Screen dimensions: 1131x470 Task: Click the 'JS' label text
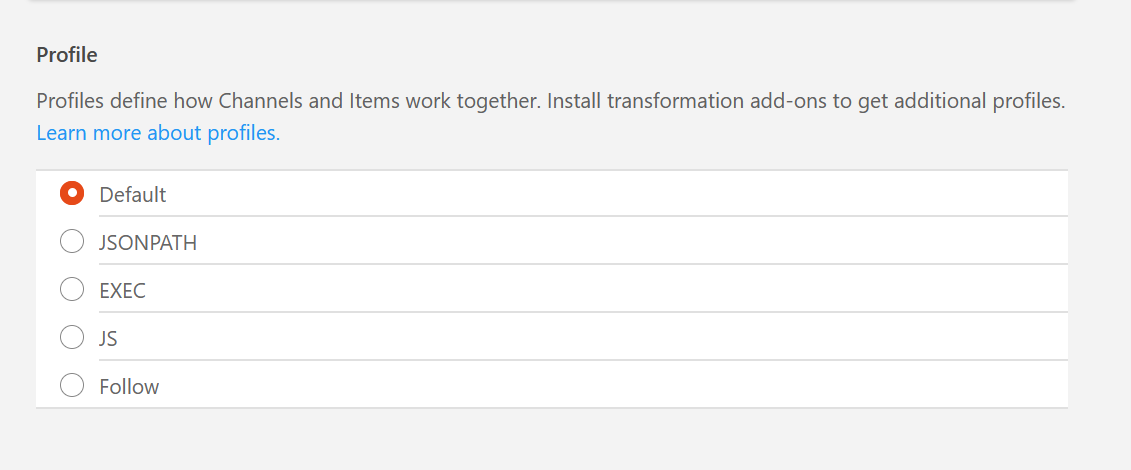(109, 339)
